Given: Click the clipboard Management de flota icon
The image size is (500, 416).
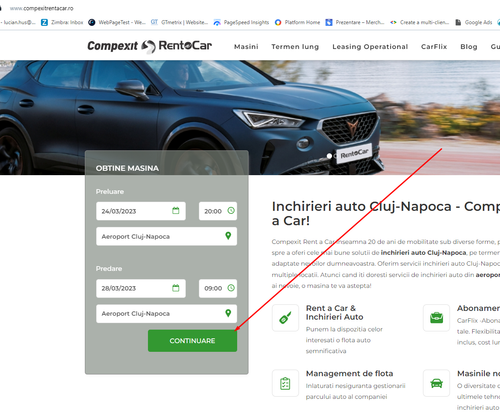Looking at the screenshot, I should (285, 383).
